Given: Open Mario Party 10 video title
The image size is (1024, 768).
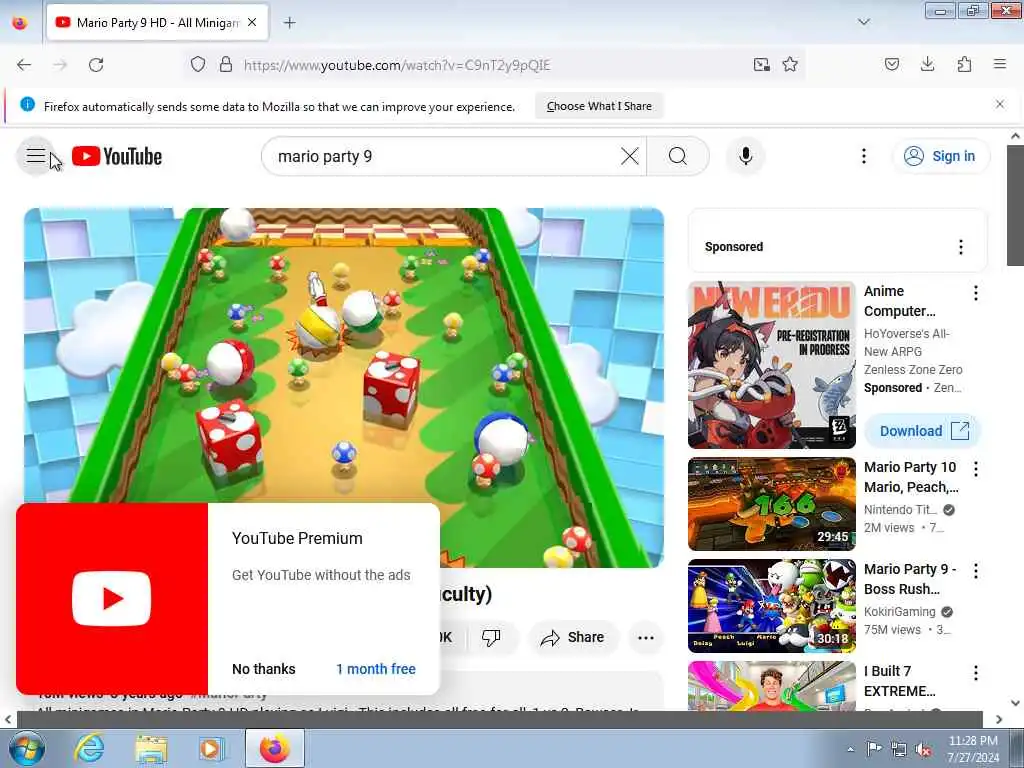Looking at the screenshot, I should [911, 477].
